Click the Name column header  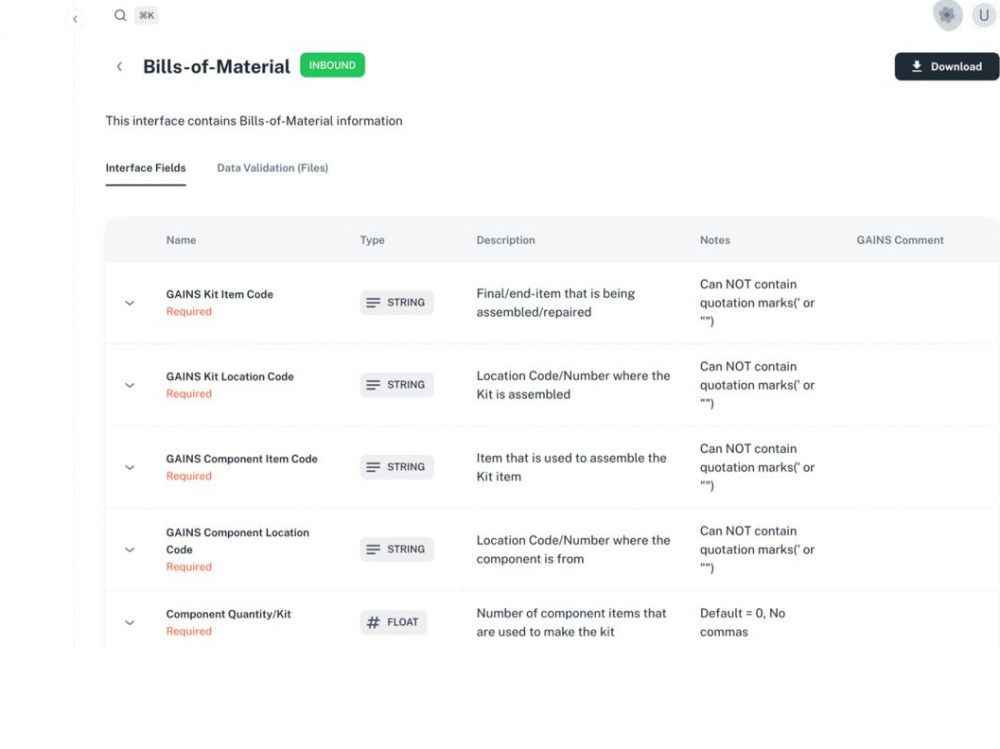(x=181, y=240)
